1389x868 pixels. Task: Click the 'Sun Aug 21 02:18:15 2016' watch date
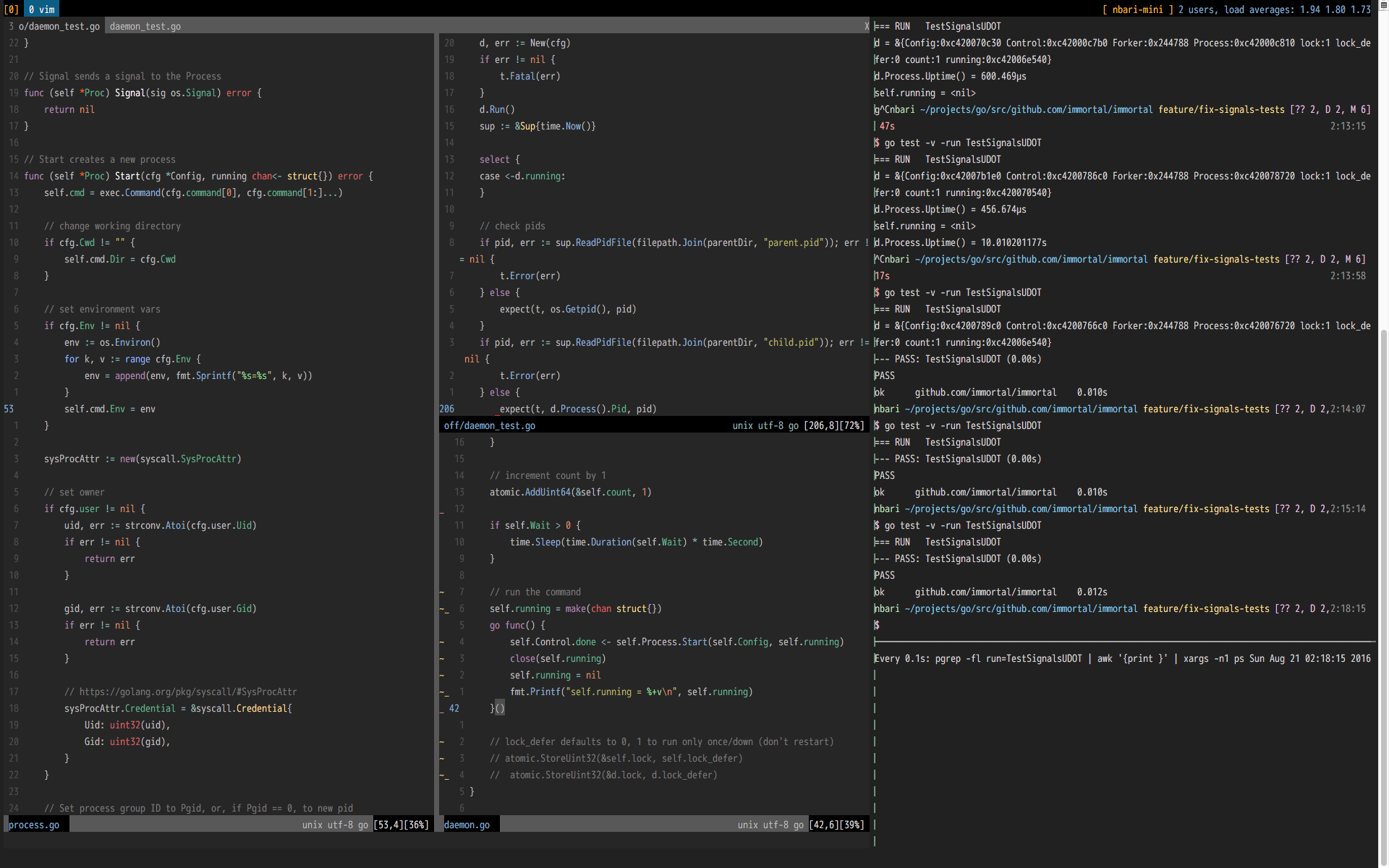(1310, 658)
